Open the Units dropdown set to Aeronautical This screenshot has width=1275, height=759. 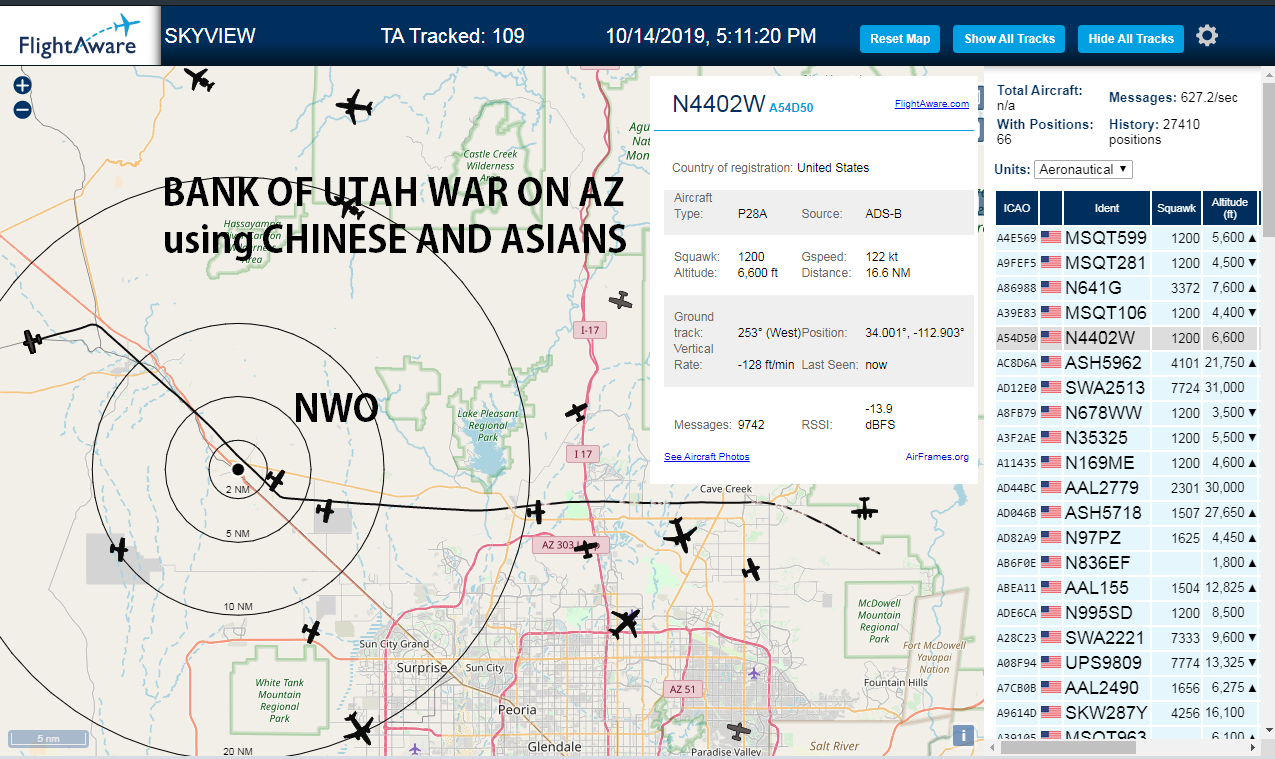point(1083,169)
